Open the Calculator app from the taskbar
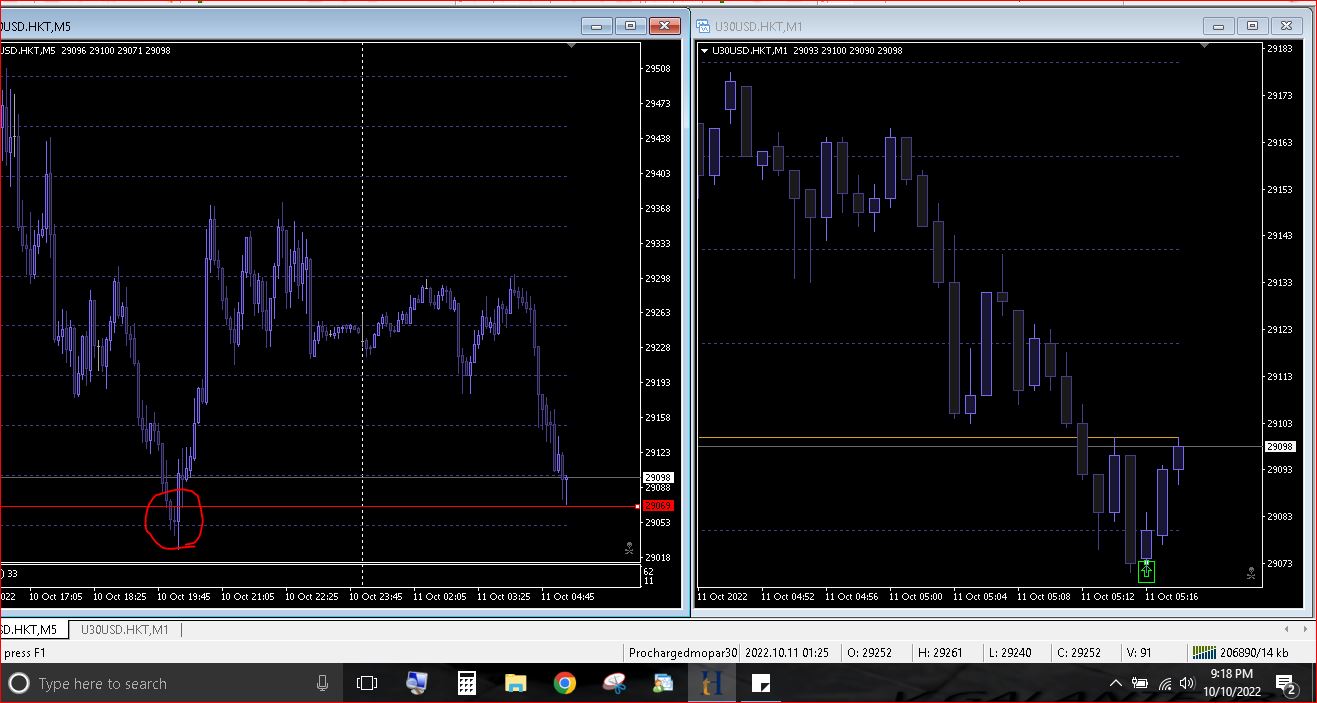Screen dimensions: 1317x703 (466, 683)
